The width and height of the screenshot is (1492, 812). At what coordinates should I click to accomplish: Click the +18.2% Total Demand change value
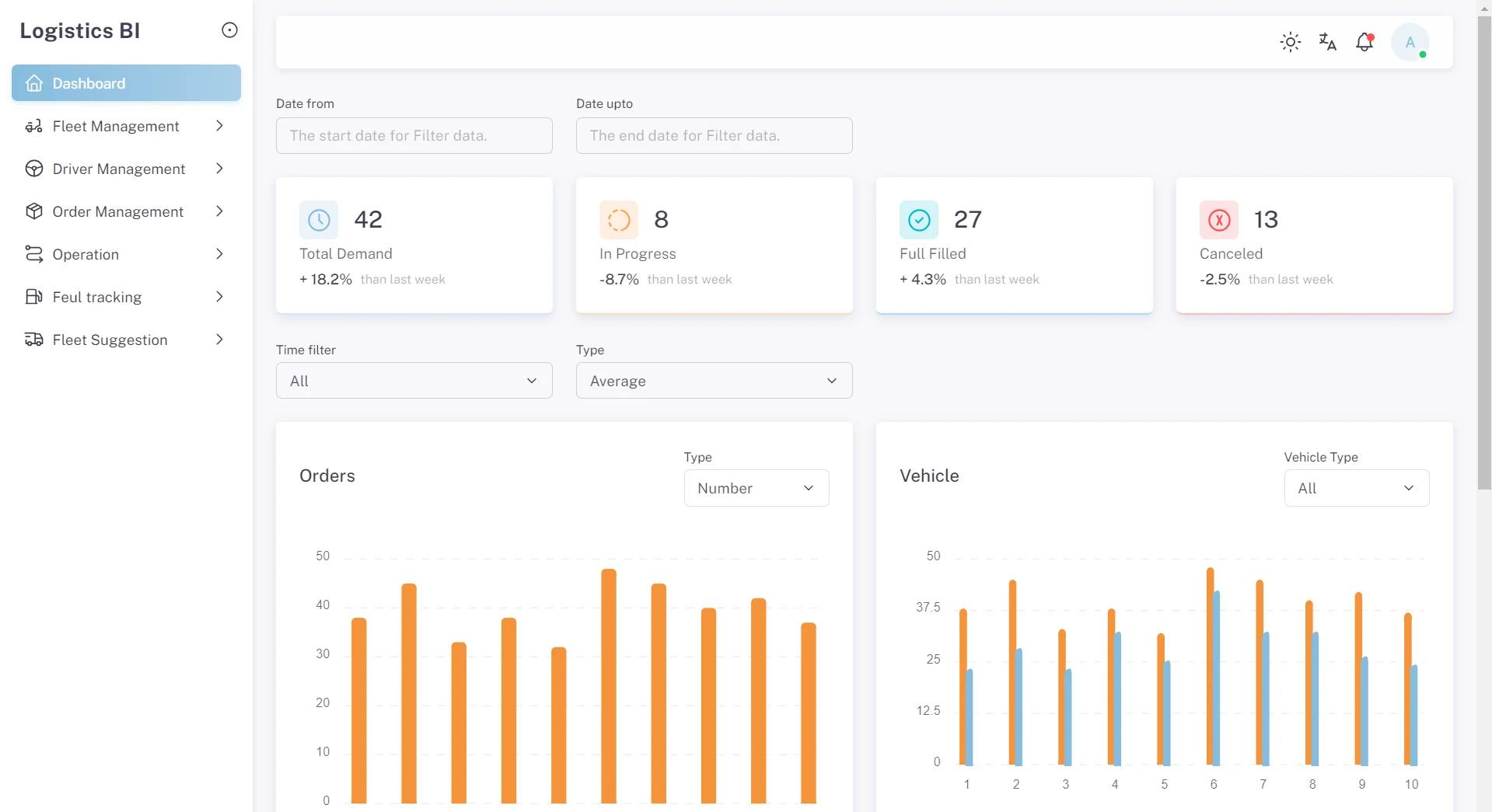click(x=326, y=279)
